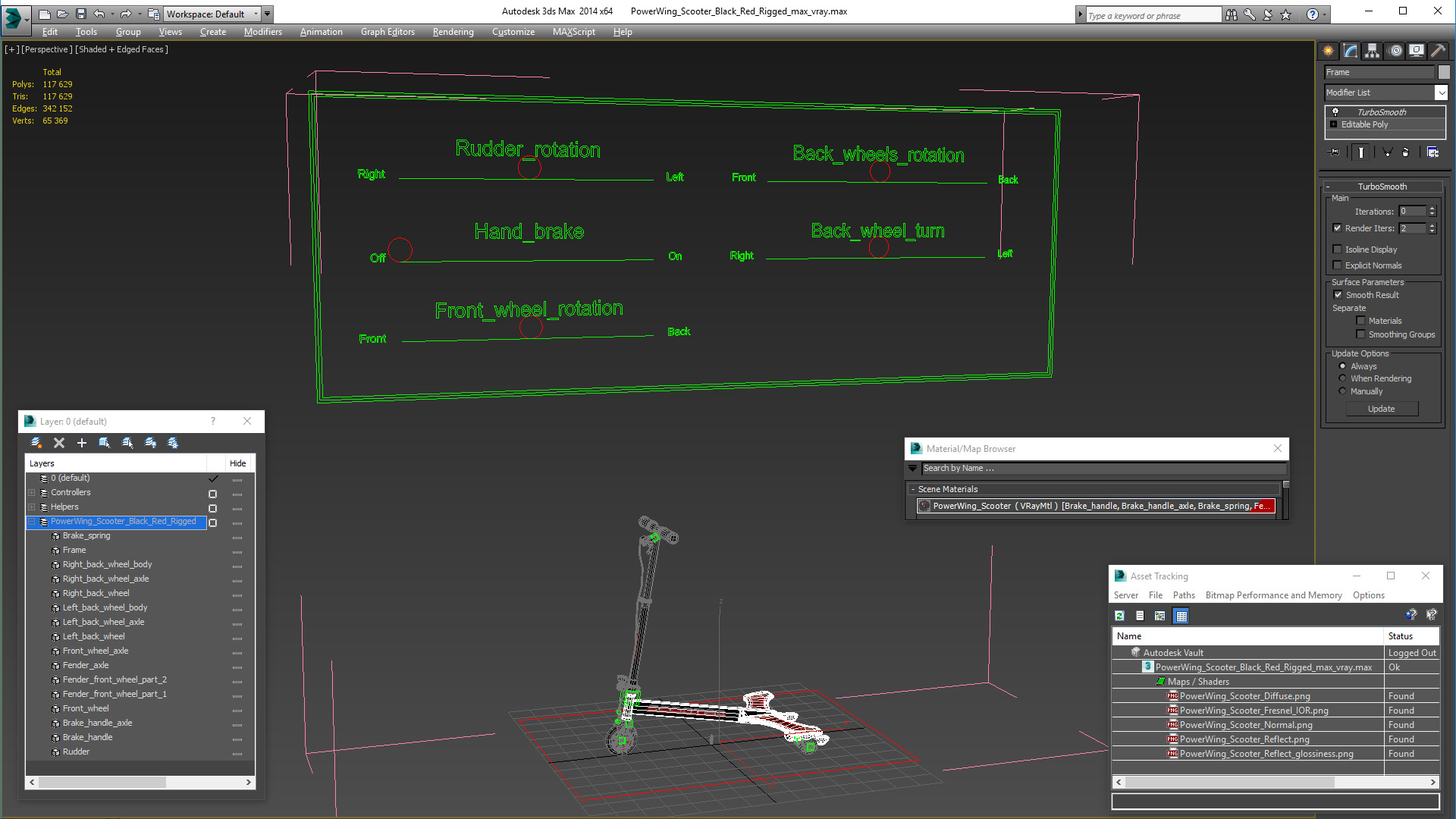The image size is (1456, 819).
Task: Open the Rendering menu
Action: point(453,32)
